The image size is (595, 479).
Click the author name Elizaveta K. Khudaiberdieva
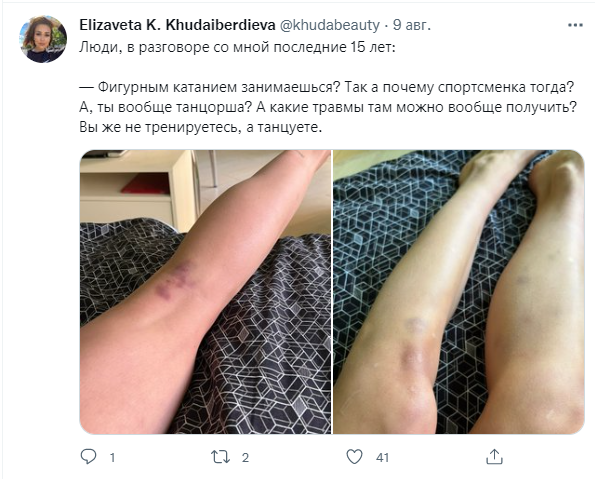click(177, 25)
